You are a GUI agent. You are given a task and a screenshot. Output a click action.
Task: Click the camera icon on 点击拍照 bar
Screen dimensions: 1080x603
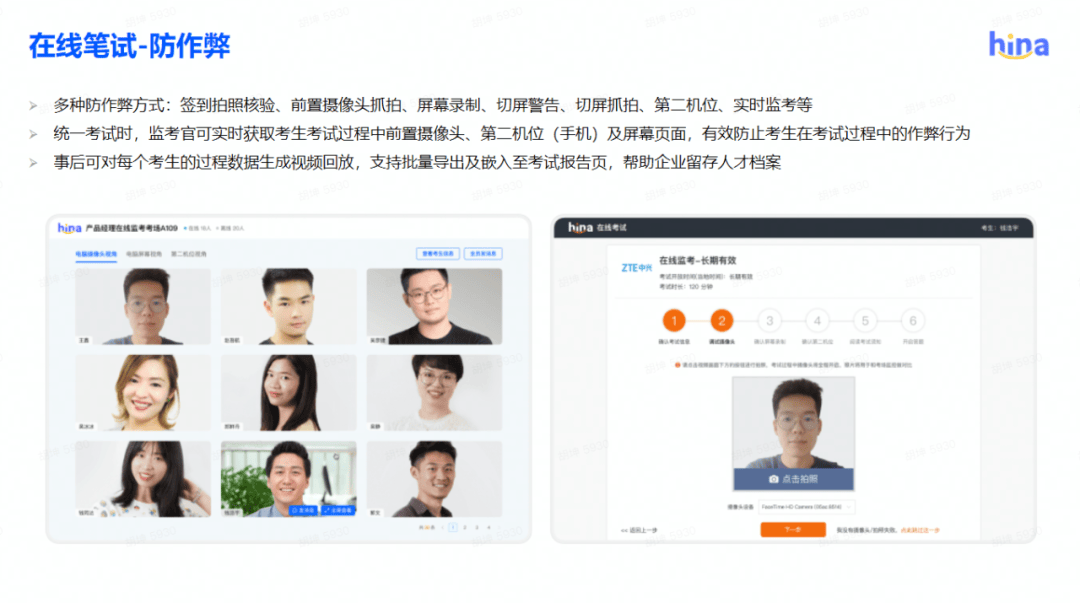coord(773,479)
